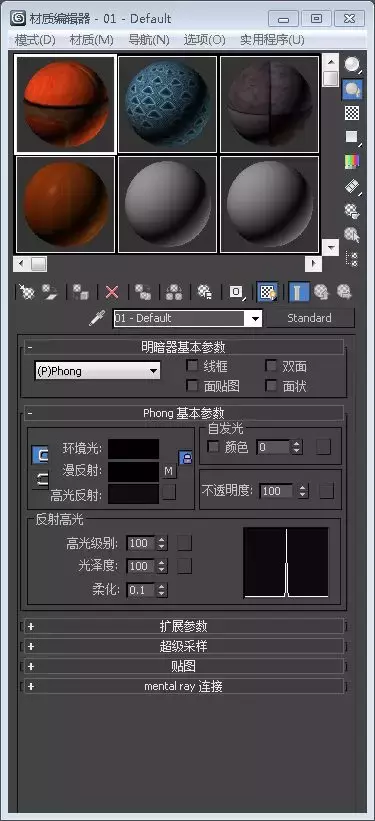Click the 柔化 spinner arrows
Image resolution: width=375 pixels, height=821 pixels.
(162, 590)
